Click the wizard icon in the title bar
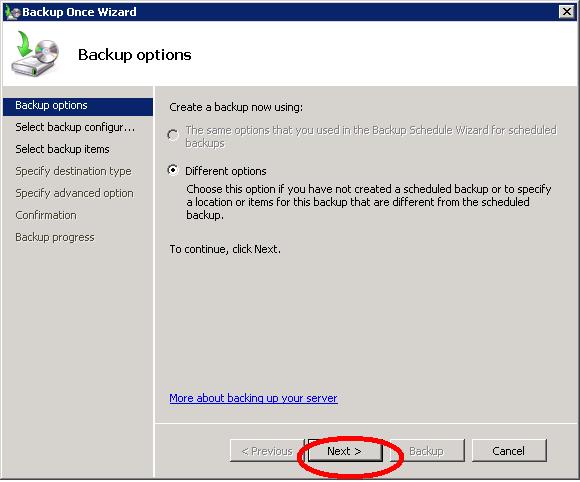This screenshot has width=580, height=482. coord(12,12)
